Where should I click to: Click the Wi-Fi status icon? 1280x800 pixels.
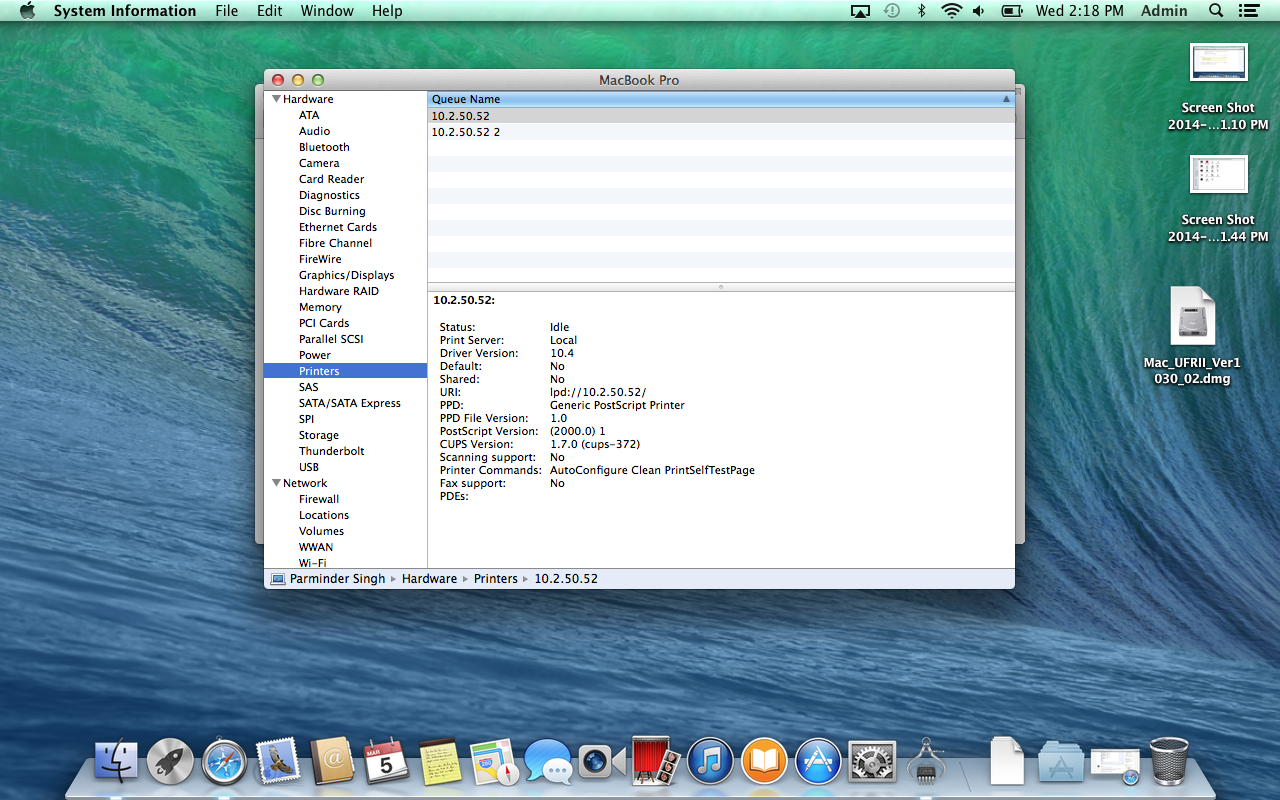coord(951,11)
